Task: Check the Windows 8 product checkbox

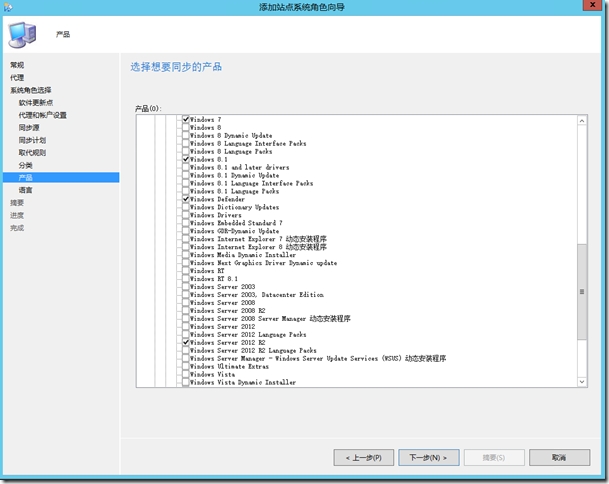Action: click(186, 127)
